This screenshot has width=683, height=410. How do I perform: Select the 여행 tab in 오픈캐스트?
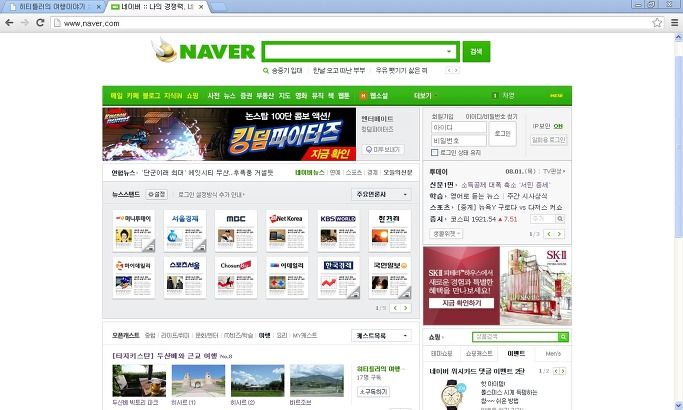coord(264,335)
